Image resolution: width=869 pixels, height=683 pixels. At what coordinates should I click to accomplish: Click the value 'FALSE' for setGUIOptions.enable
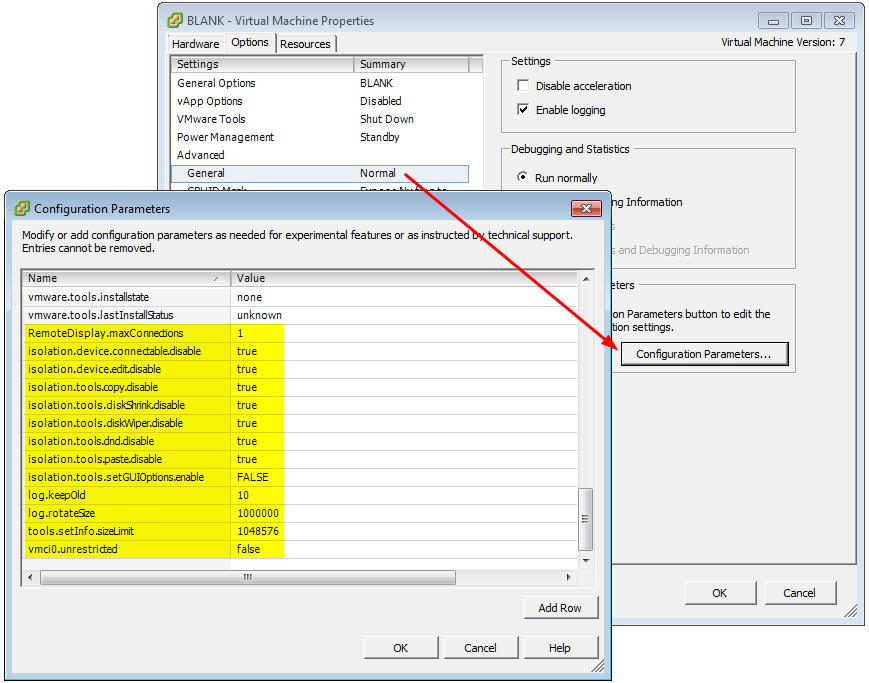pos(253,477)
